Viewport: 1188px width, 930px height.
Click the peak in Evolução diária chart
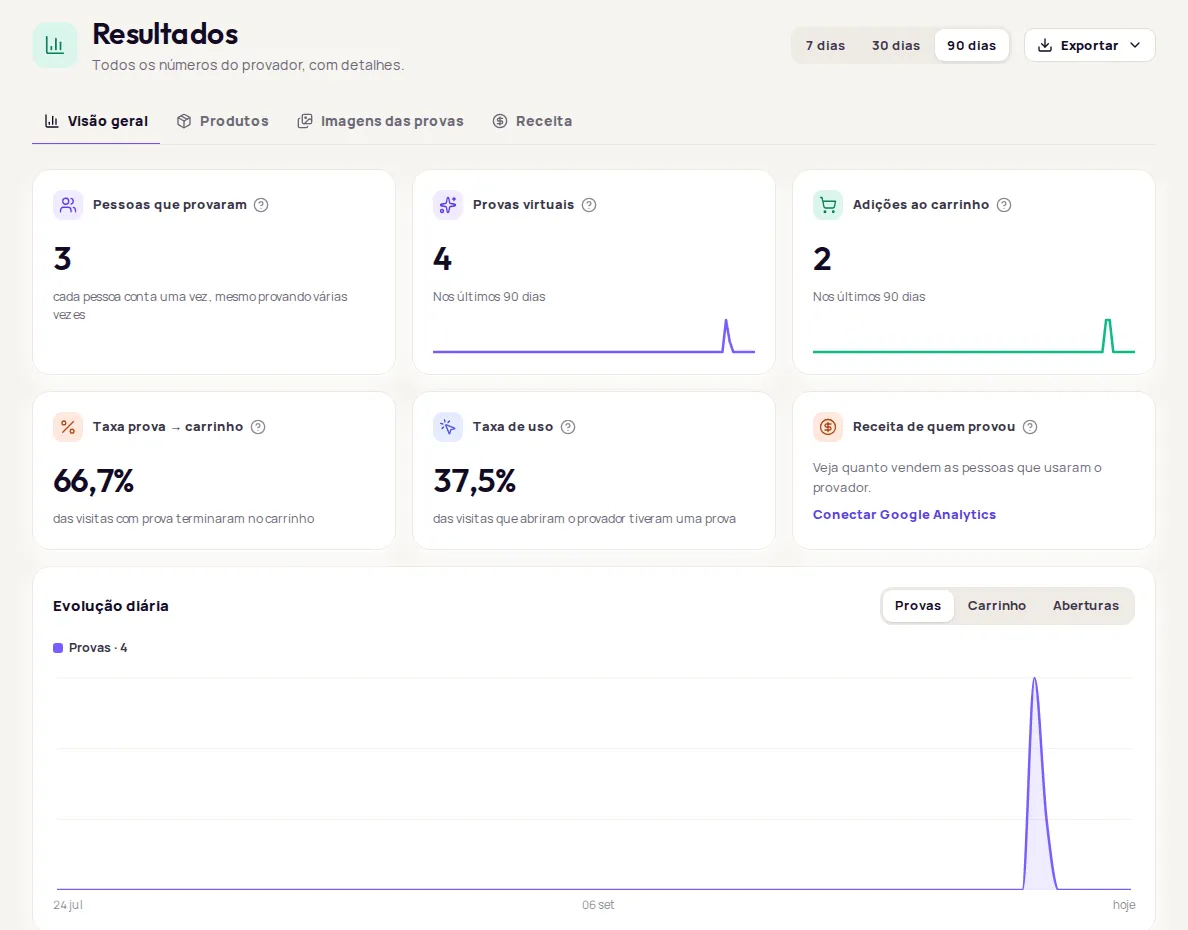pos(1035,680)
